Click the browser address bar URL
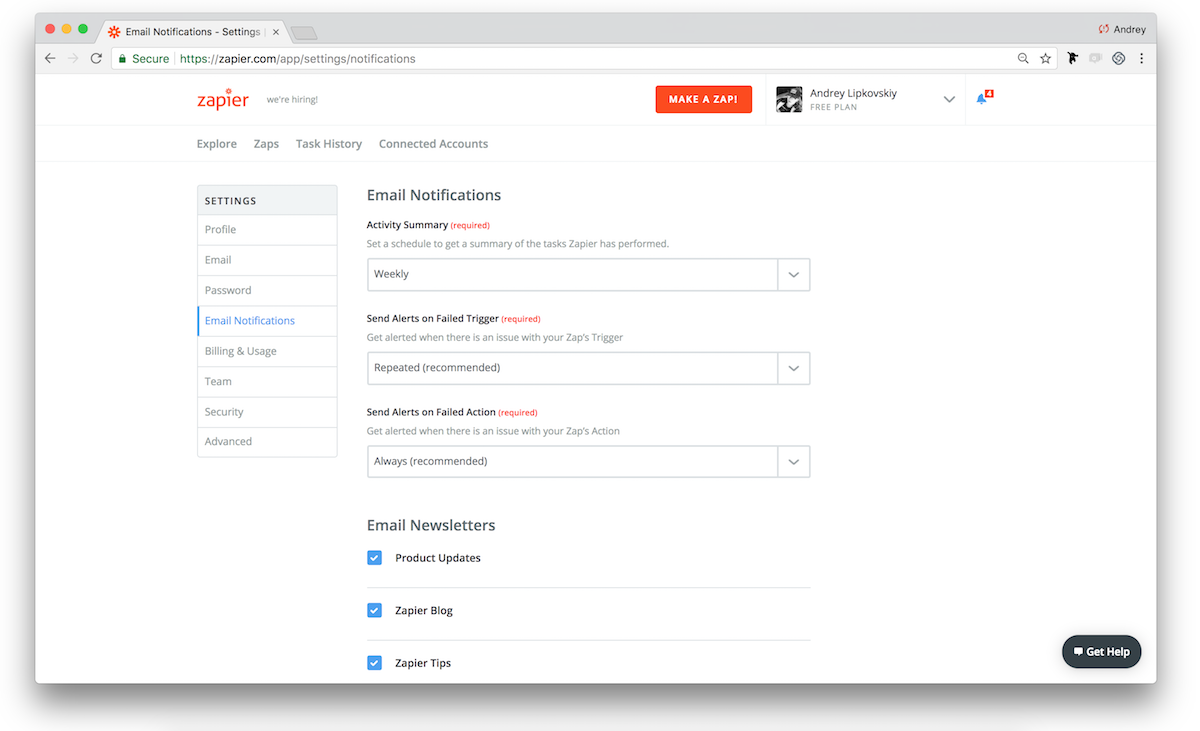Viewport: 1200px width, 731px height. pyautogui.click(x=297, y=59)
